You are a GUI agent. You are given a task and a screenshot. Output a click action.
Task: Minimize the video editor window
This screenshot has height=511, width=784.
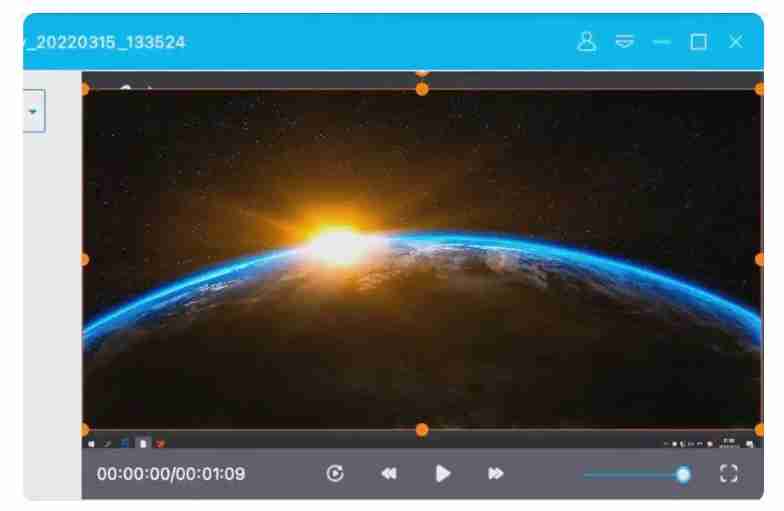coord(662,42)
